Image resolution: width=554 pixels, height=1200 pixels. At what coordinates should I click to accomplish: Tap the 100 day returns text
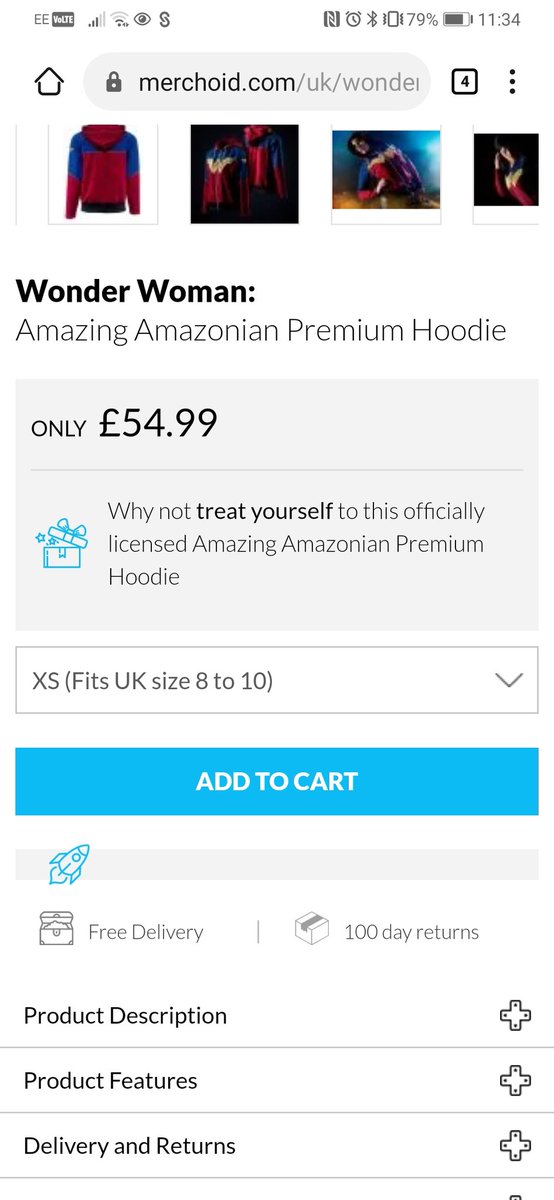pos(411,932)
